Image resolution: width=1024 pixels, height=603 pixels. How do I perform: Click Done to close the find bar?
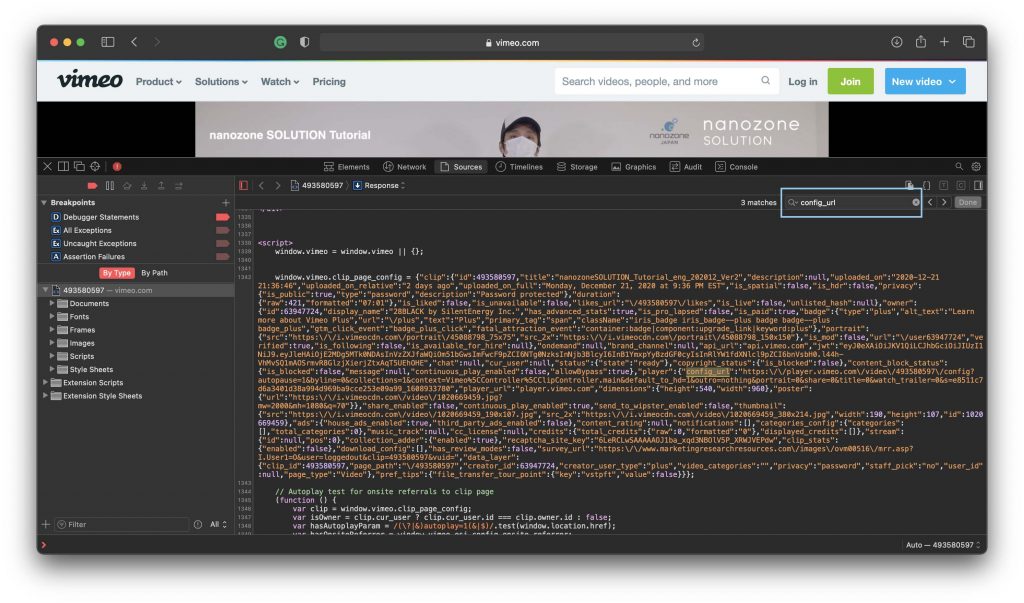pos(968,203)
